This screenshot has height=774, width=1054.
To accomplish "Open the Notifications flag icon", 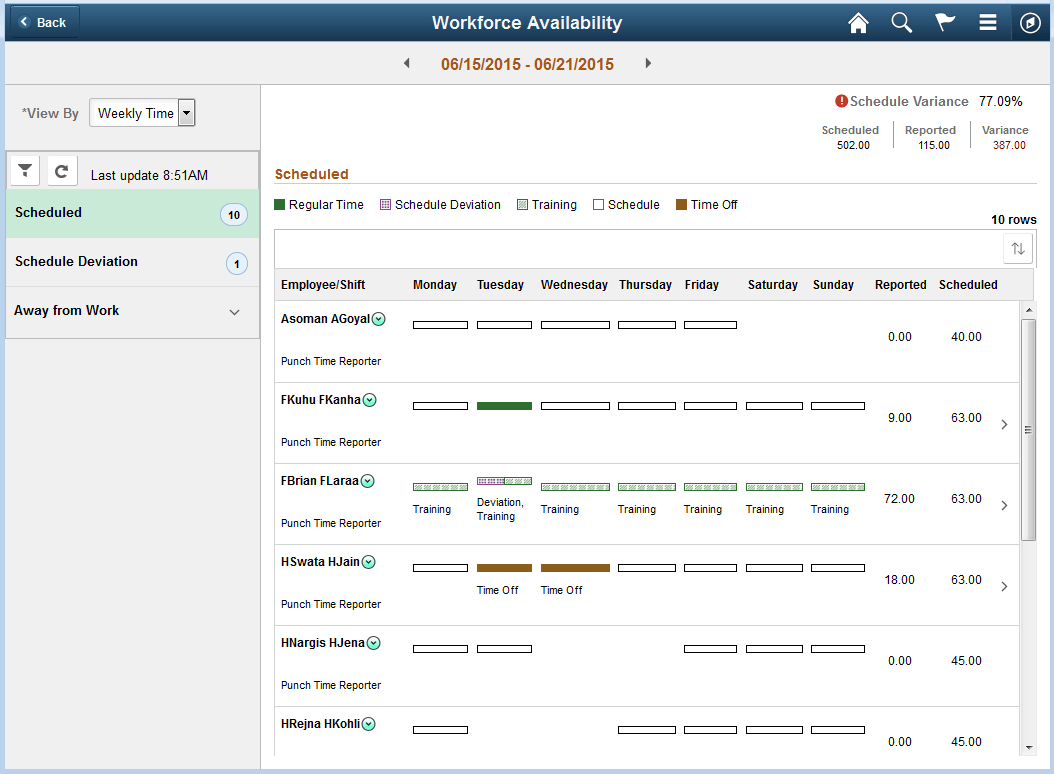I will pos(945,22).
